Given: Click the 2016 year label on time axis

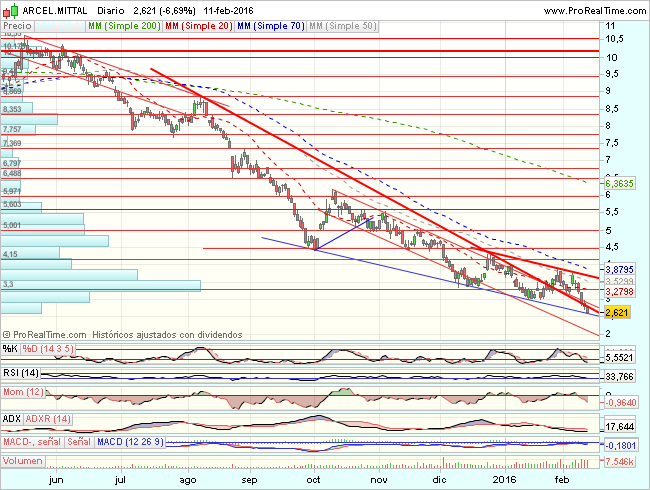Looking at the screenshot, I should (x=504, y=480).
